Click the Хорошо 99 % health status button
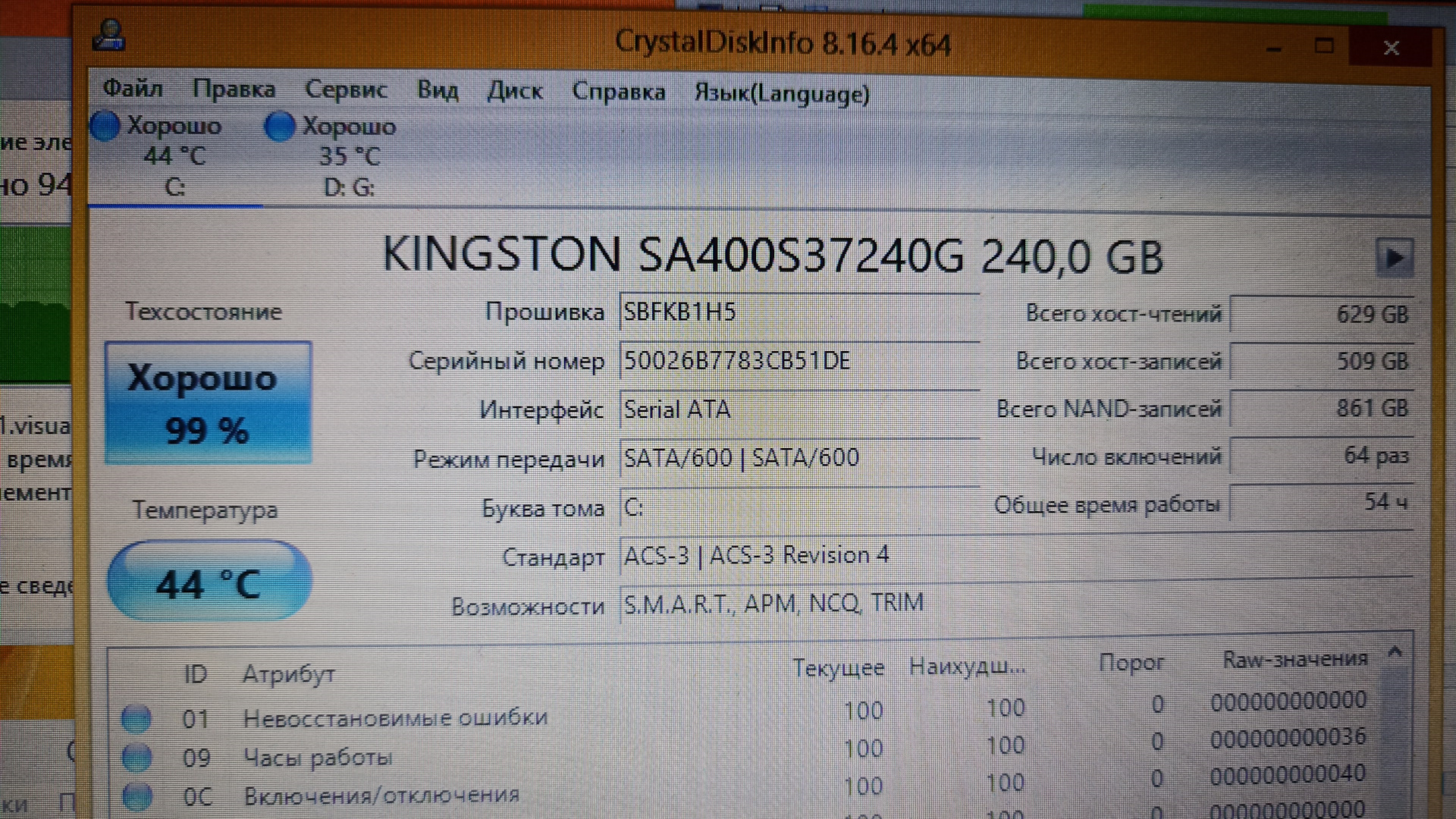This screenshot has width=1456, height=819. click(208, 403)
